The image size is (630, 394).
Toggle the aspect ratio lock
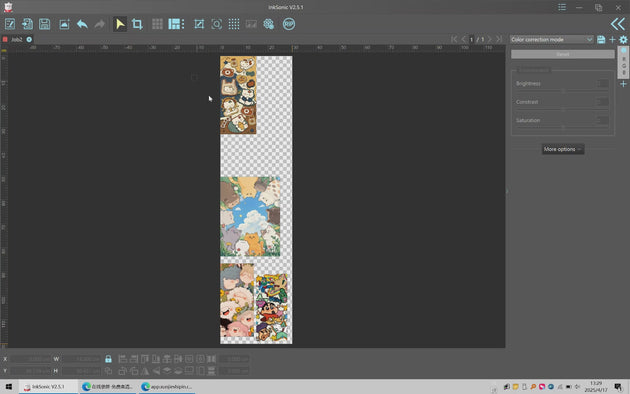pyautogui.click(x=108, y=359)
